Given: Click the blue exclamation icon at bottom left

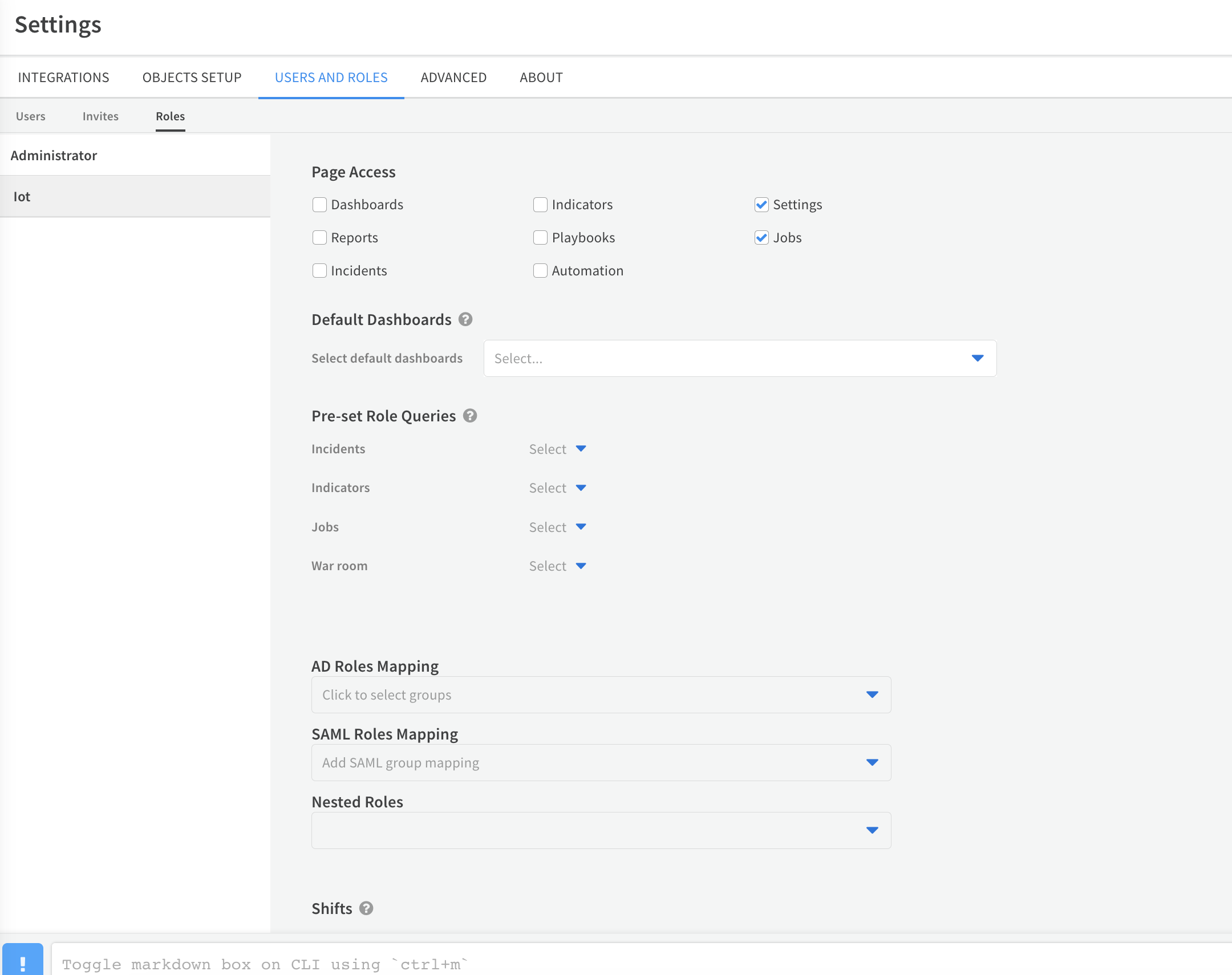Looking at the screenshot, I should (x=23, y=961).
